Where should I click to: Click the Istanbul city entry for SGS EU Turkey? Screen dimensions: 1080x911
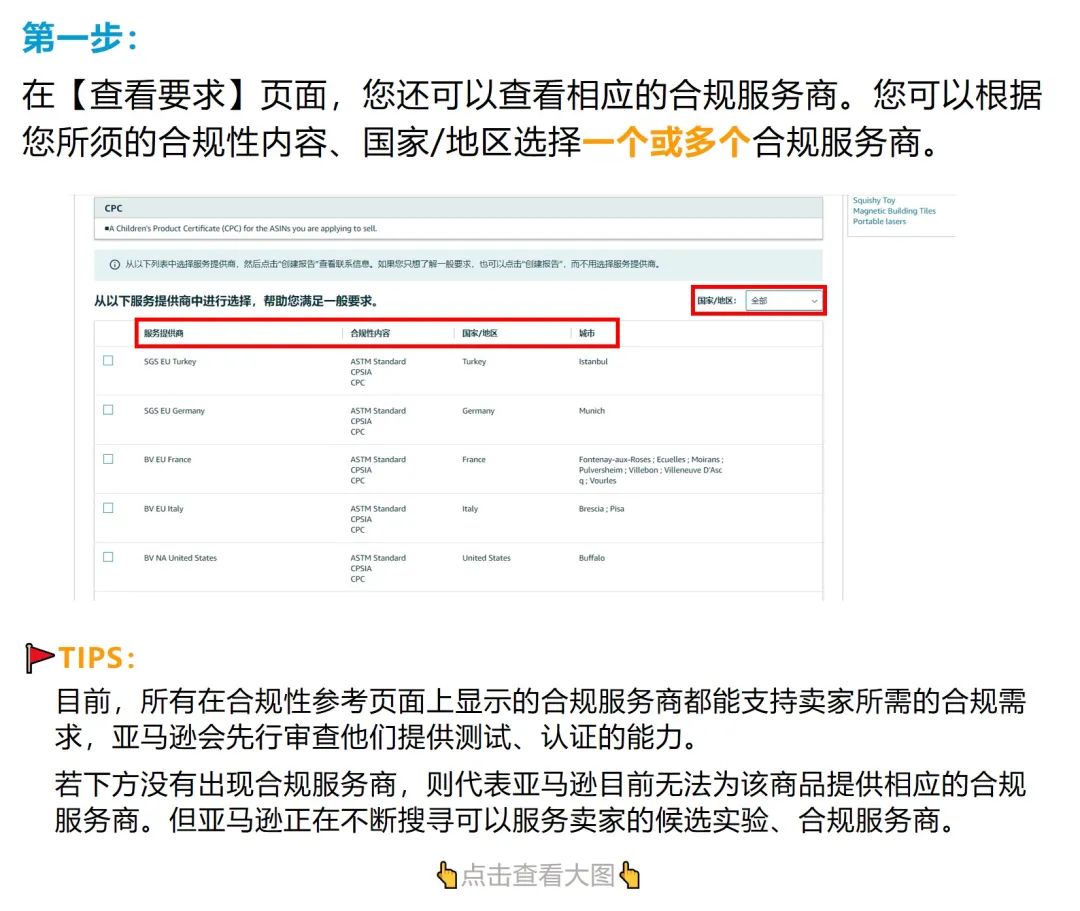(592, 361)
